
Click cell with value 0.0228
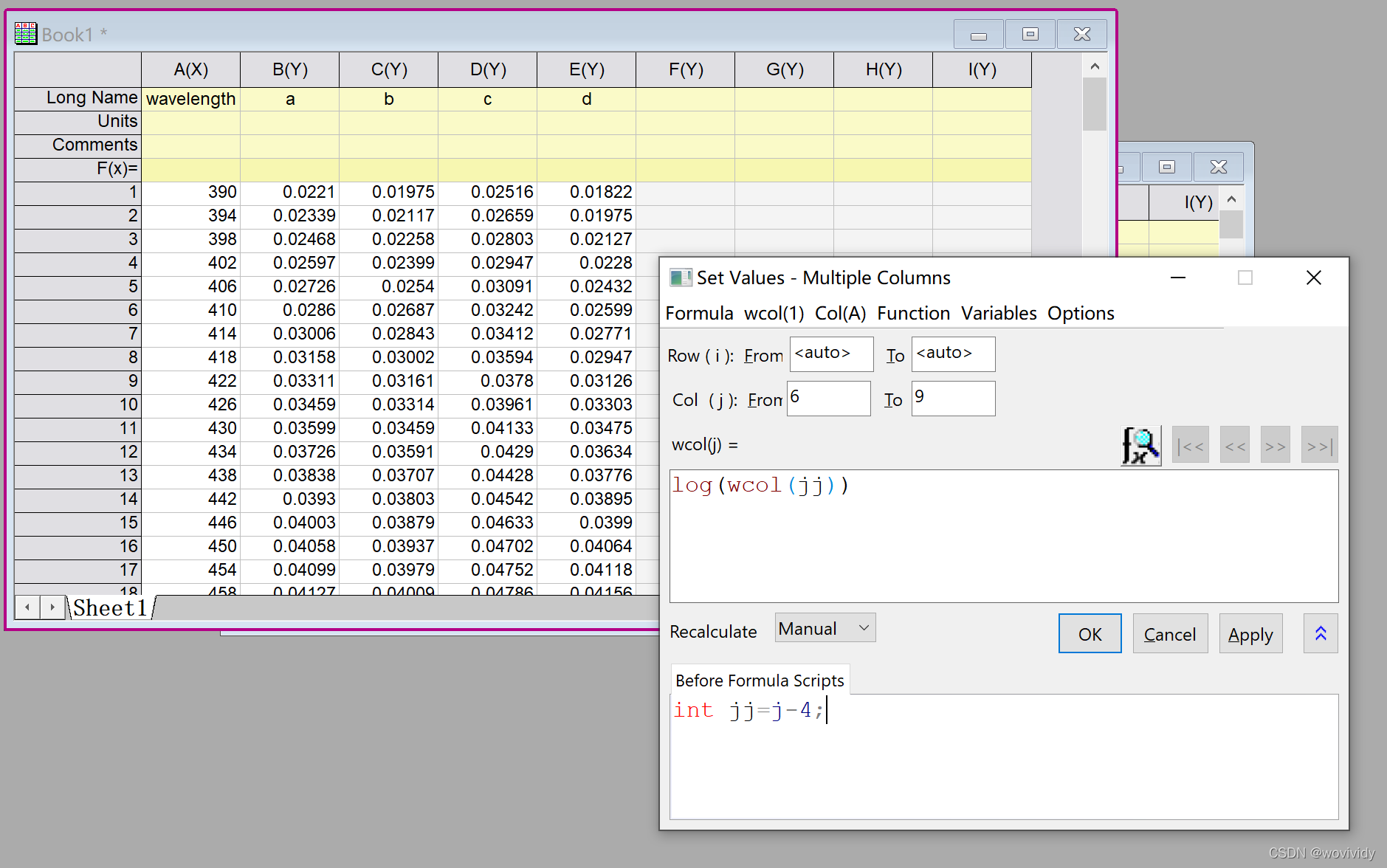coord(586,263)
